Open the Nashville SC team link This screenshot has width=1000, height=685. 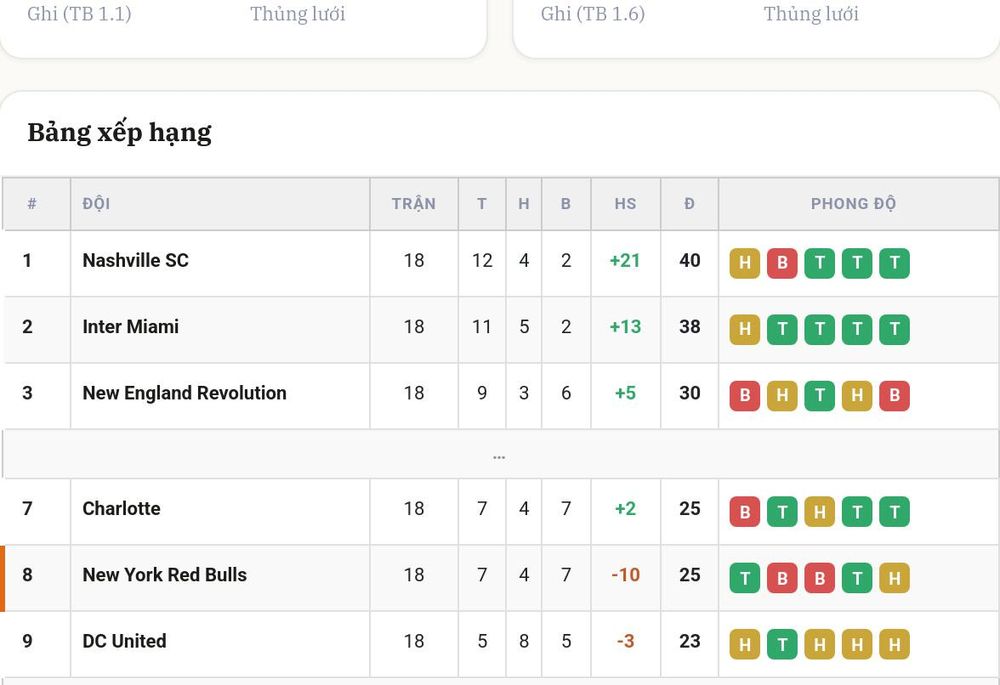(x=135, y=260)
